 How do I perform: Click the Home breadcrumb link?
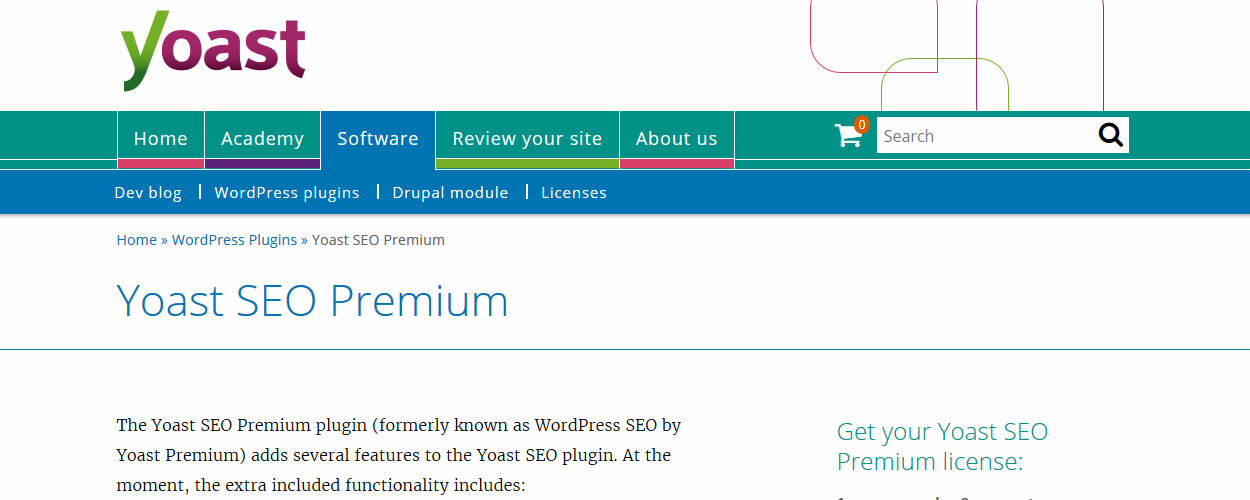point(137,240)
